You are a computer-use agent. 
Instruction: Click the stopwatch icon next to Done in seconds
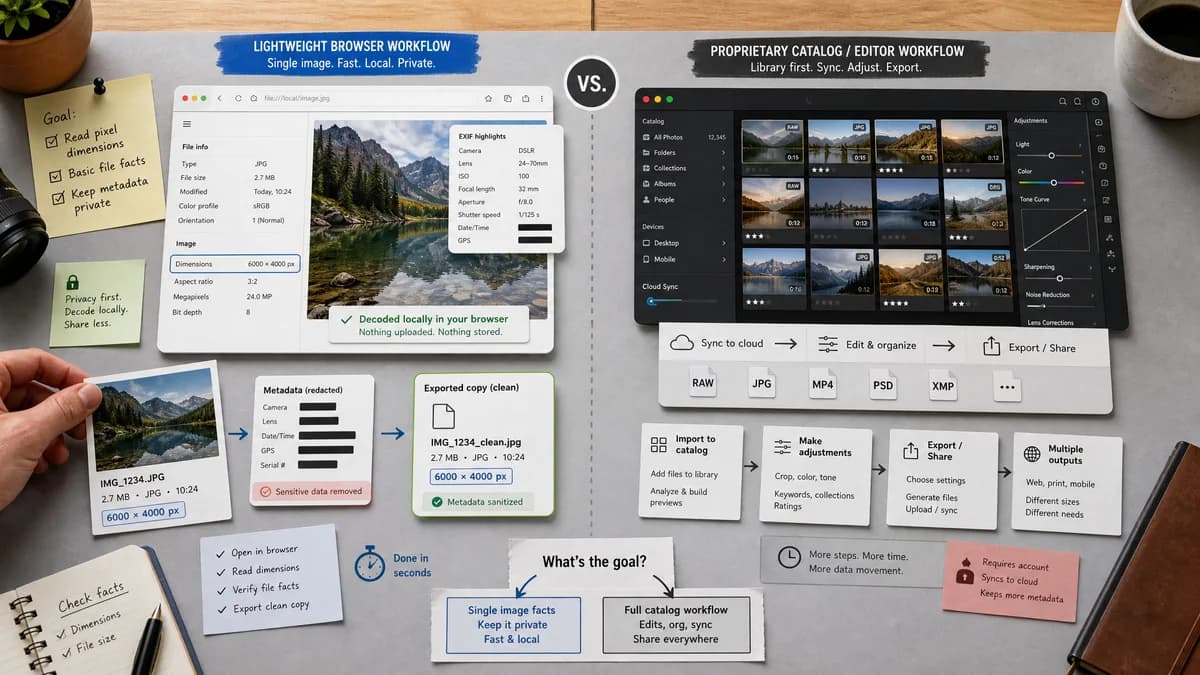pos(370,563)
